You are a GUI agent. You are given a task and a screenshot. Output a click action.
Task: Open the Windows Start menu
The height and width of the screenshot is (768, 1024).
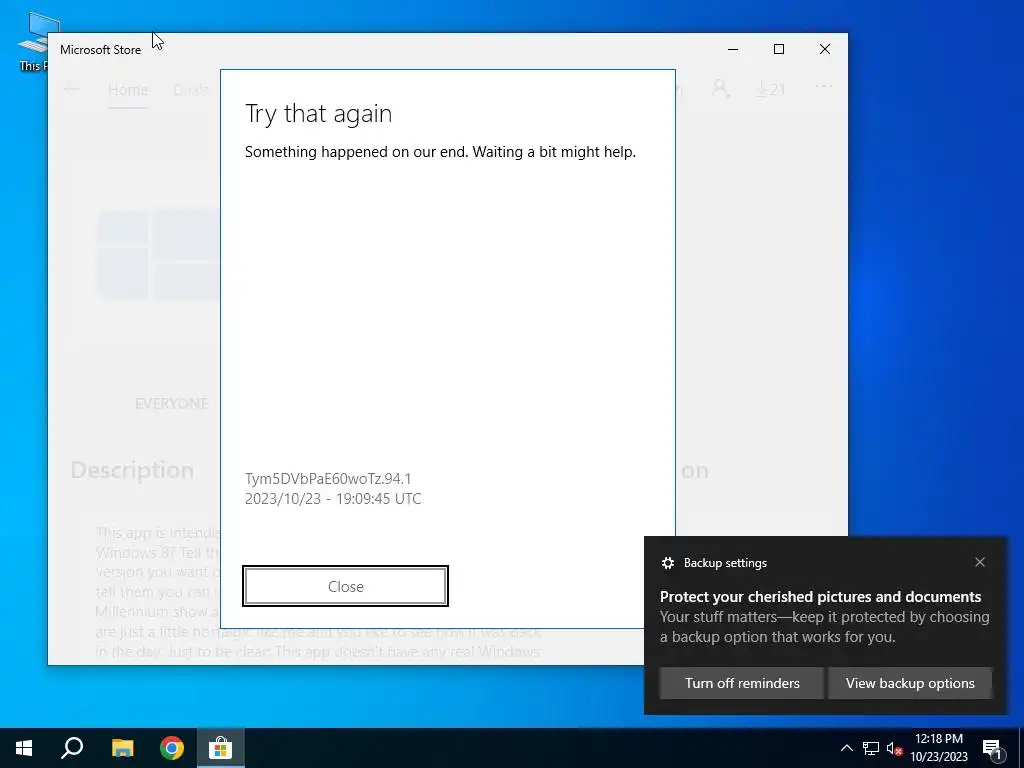(x=24, y=748)
